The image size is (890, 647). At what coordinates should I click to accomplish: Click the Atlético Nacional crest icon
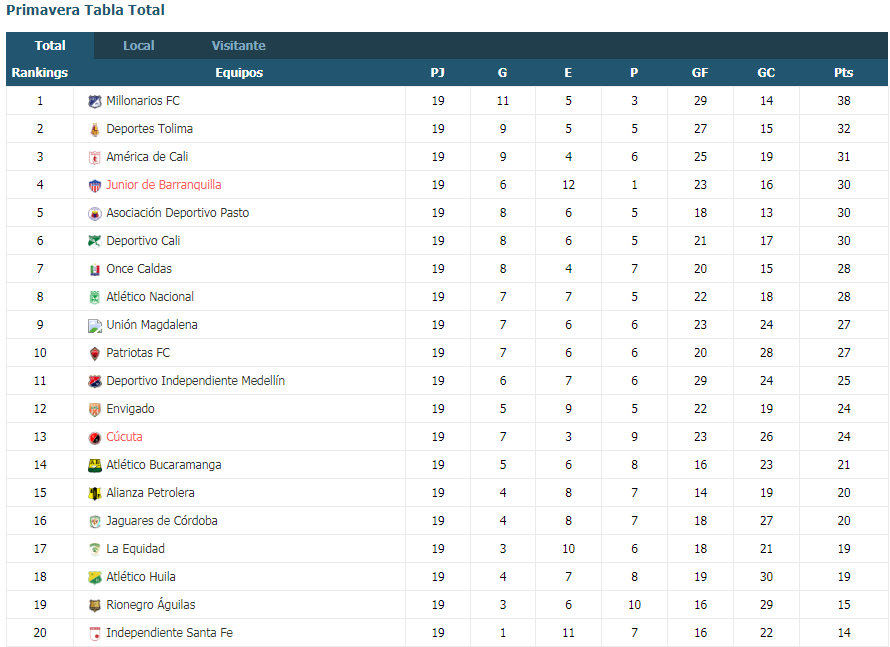tap(95, 297)
